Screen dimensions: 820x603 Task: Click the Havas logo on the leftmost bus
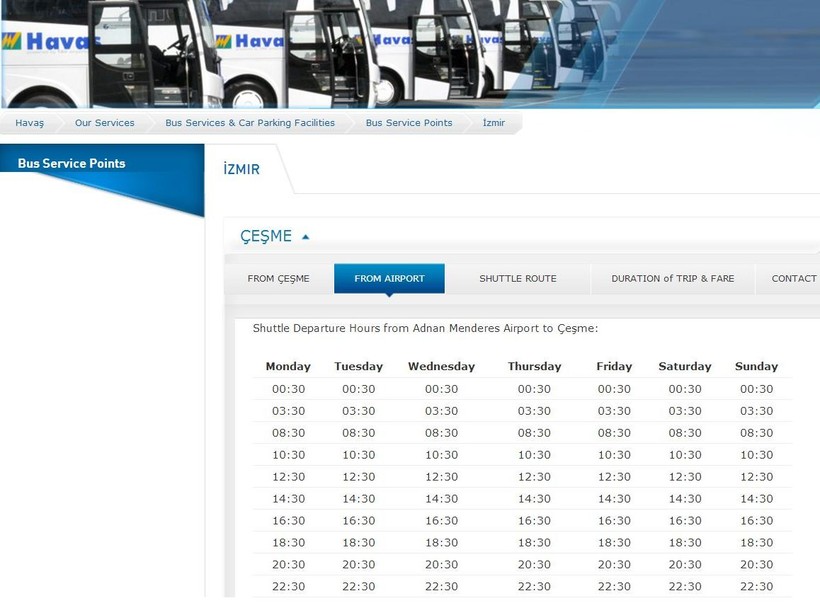(38, 41)
